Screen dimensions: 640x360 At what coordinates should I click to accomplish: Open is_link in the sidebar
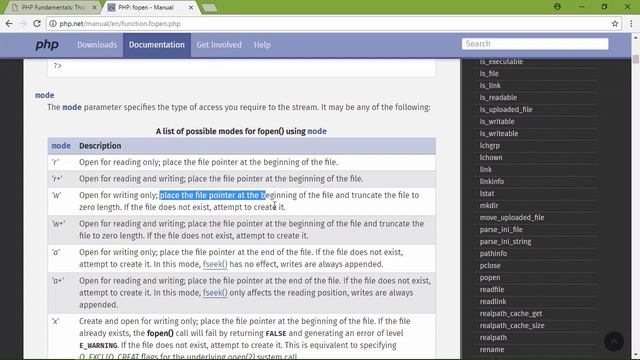click(490, 85)
